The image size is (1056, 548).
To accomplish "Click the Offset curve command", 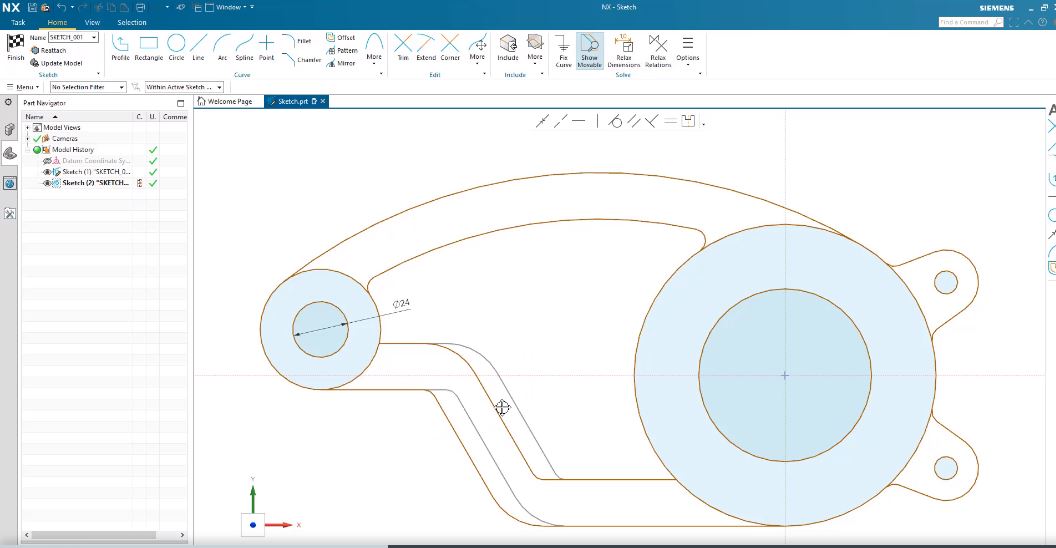I will coord(341,38).
